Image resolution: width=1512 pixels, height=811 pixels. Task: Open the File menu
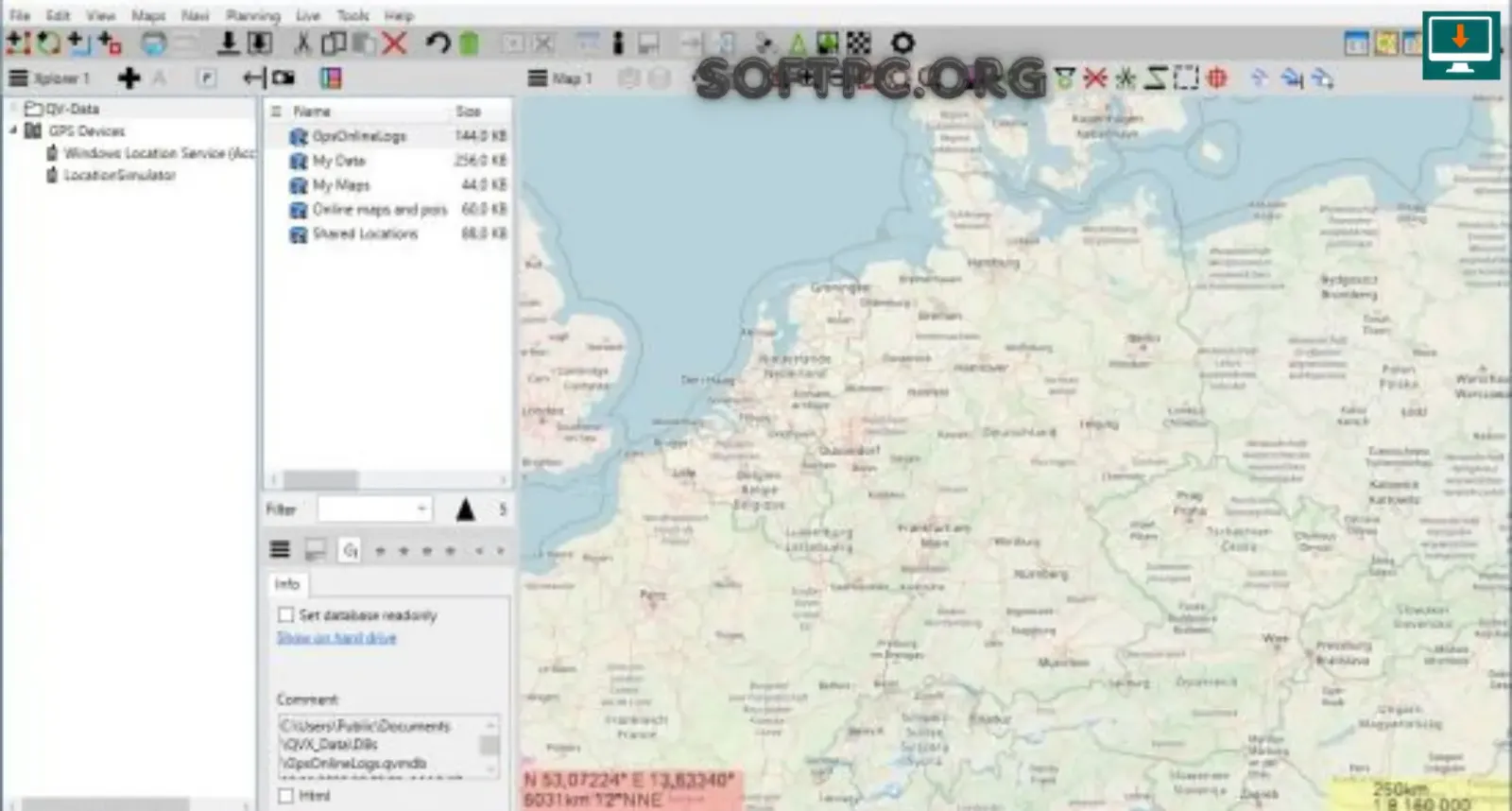tap(20, 15)
